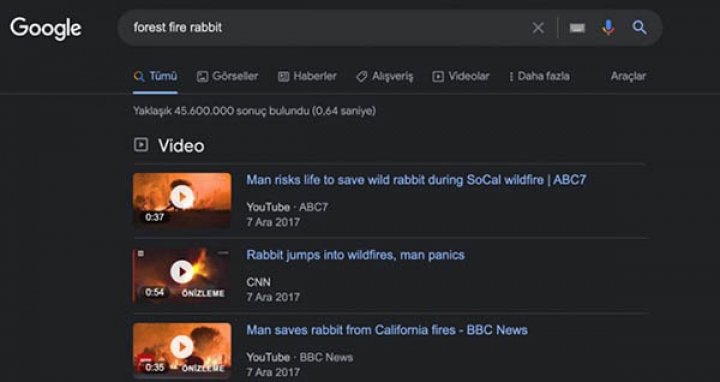Screen dimensions: 720x382
Task: Open the Araçlar tools button
Action: pyautogui.click(x=628, y=76)
